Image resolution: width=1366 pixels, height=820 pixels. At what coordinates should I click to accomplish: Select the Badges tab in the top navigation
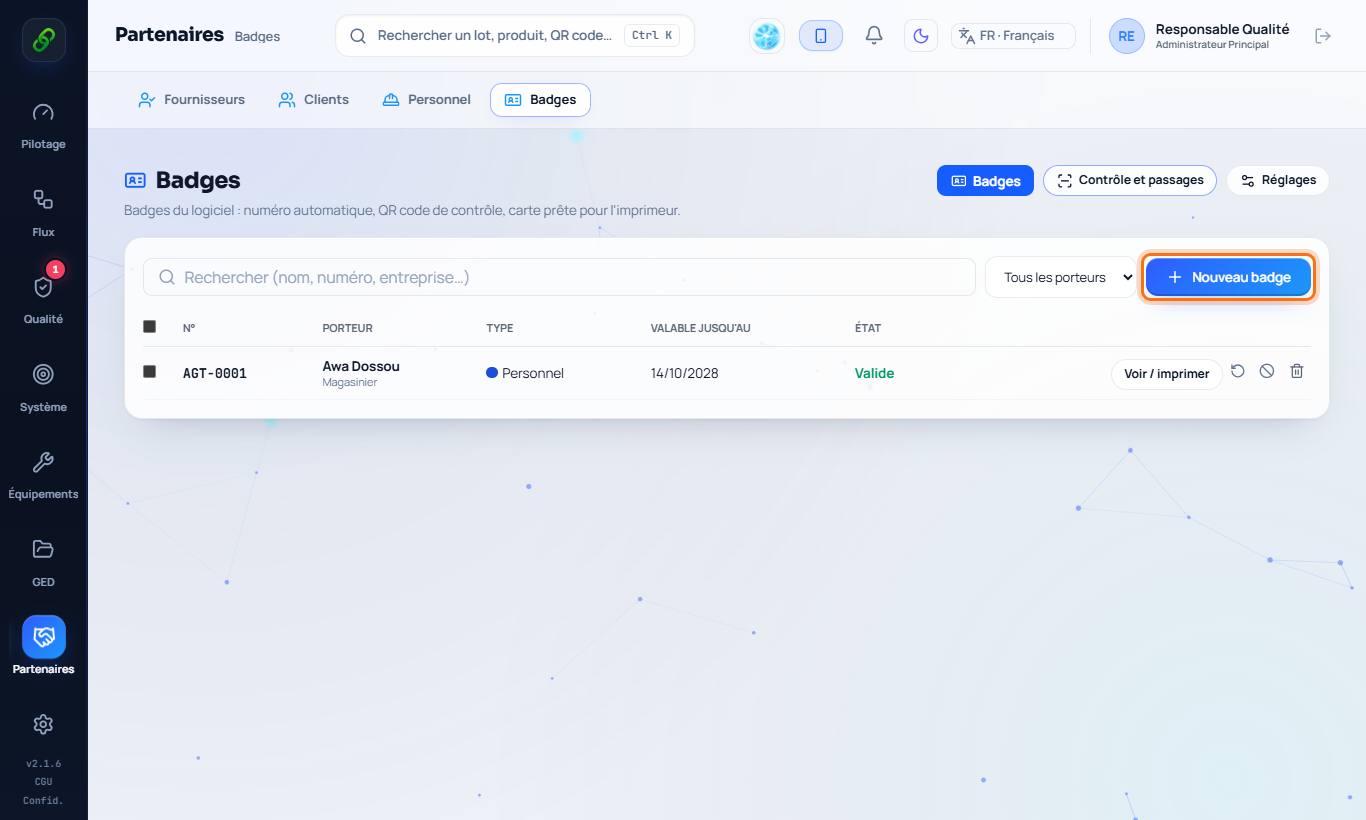point(540,100)
